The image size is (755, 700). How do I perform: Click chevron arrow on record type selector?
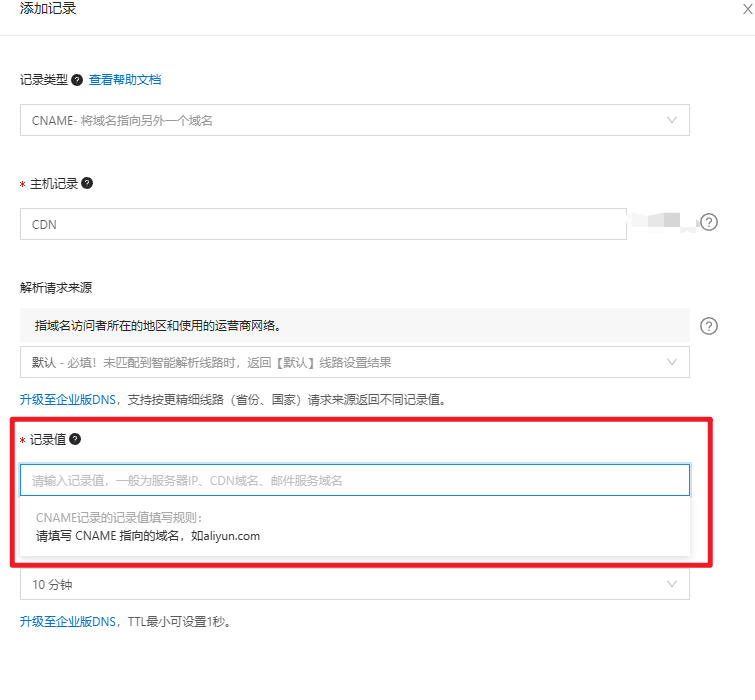pos(672,120)
